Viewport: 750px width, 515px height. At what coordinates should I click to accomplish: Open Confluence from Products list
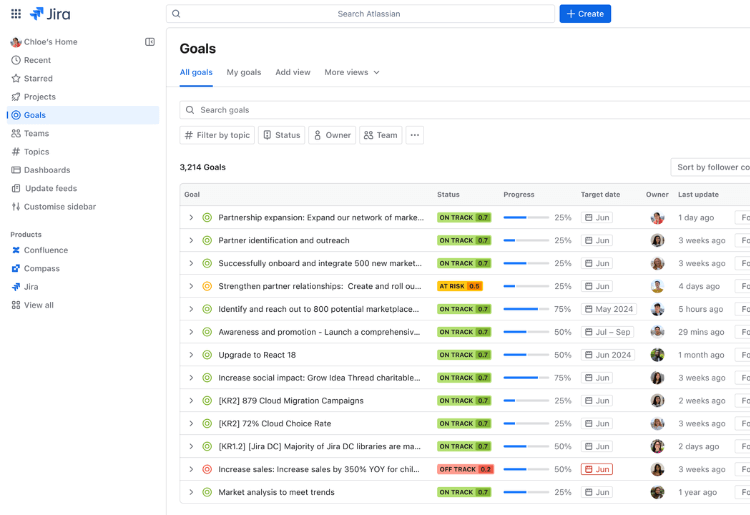click(45, 250)
